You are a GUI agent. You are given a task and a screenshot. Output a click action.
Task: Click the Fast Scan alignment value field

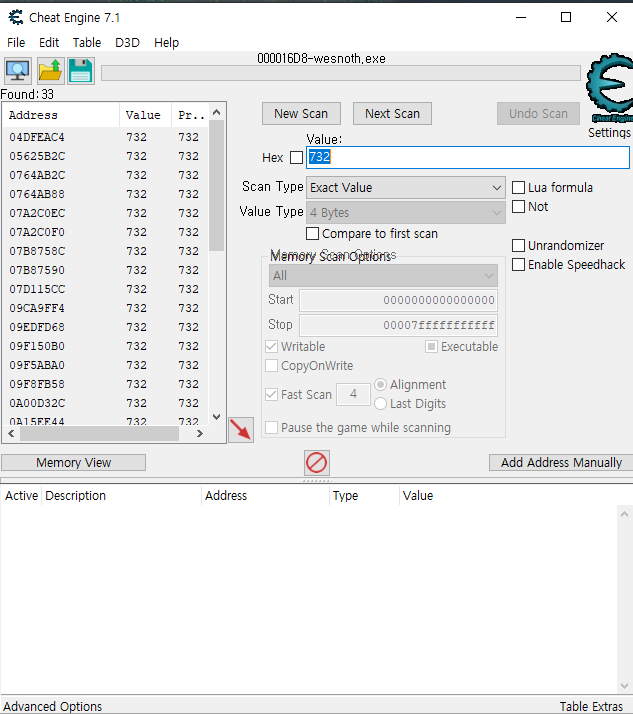pos(353,394)
